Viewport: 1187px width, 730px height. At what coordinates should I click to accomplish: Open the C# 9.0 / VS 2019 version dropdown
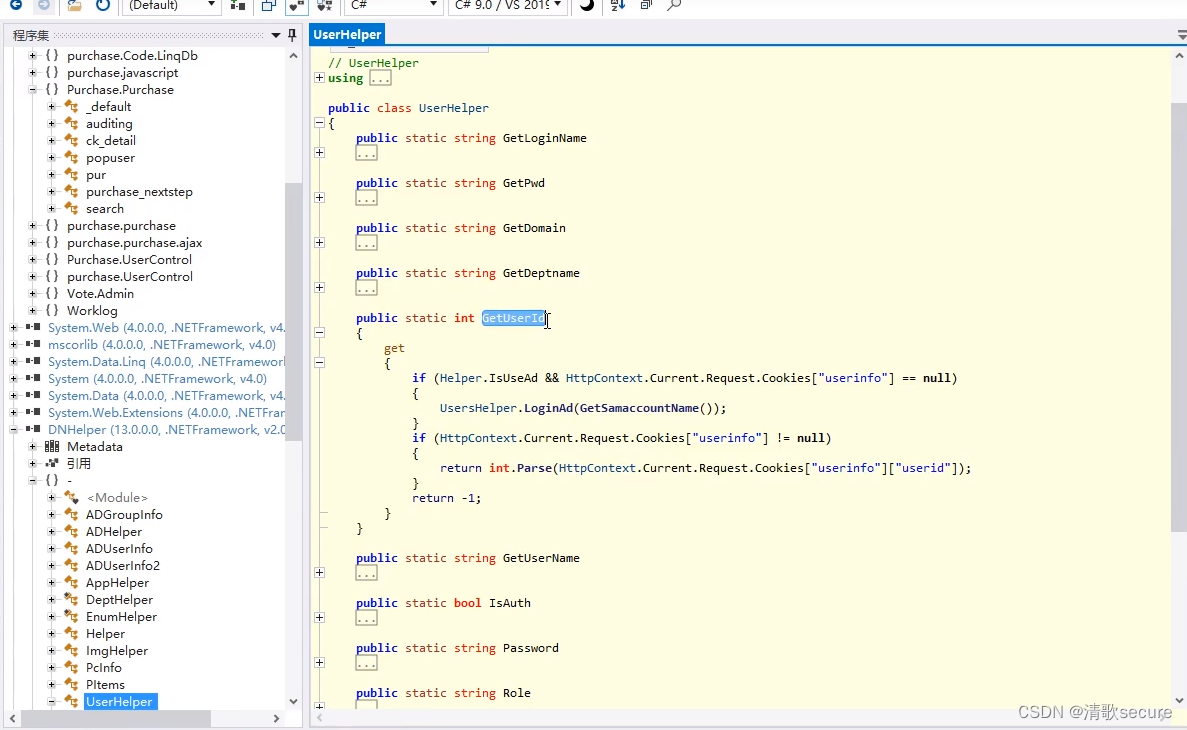tap(507, 5)
